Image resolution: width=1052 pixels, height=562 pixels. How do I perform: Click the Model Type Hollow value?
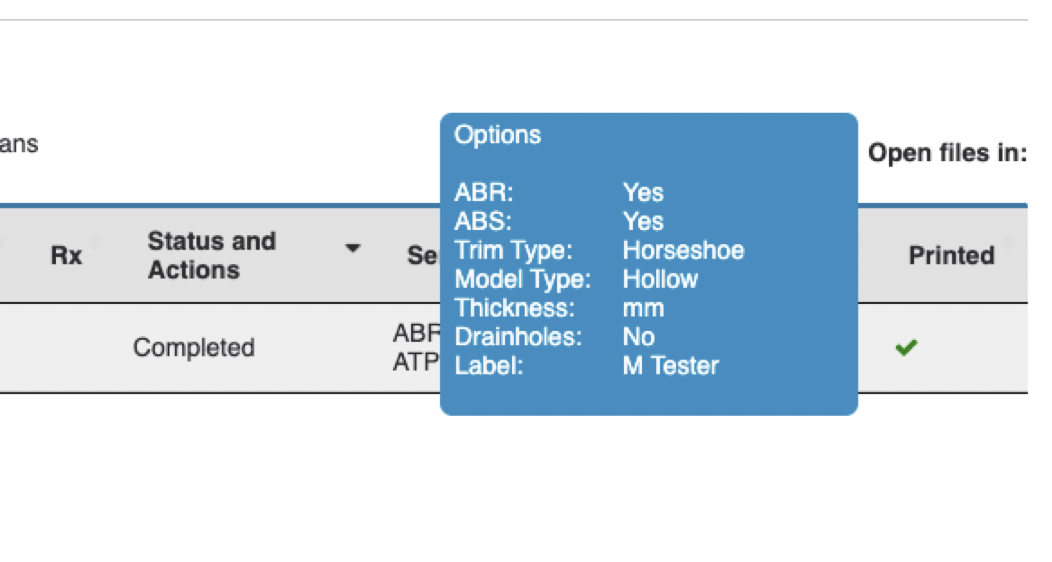pos(660,279)
